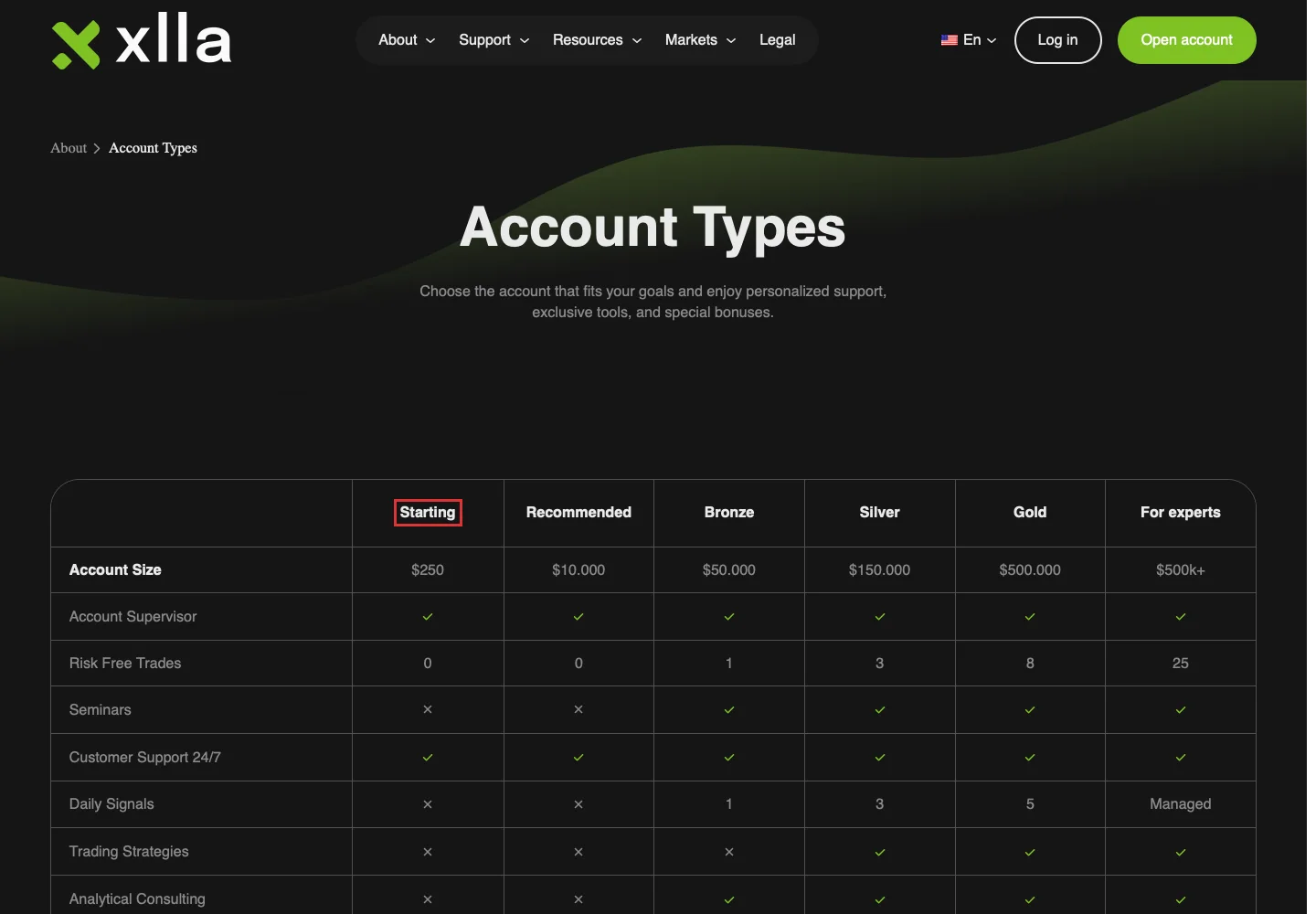Screen dimensions: 1316x914
Task: Click the Seminars checkmark under Bronze
Action: [x=729, y=710]
